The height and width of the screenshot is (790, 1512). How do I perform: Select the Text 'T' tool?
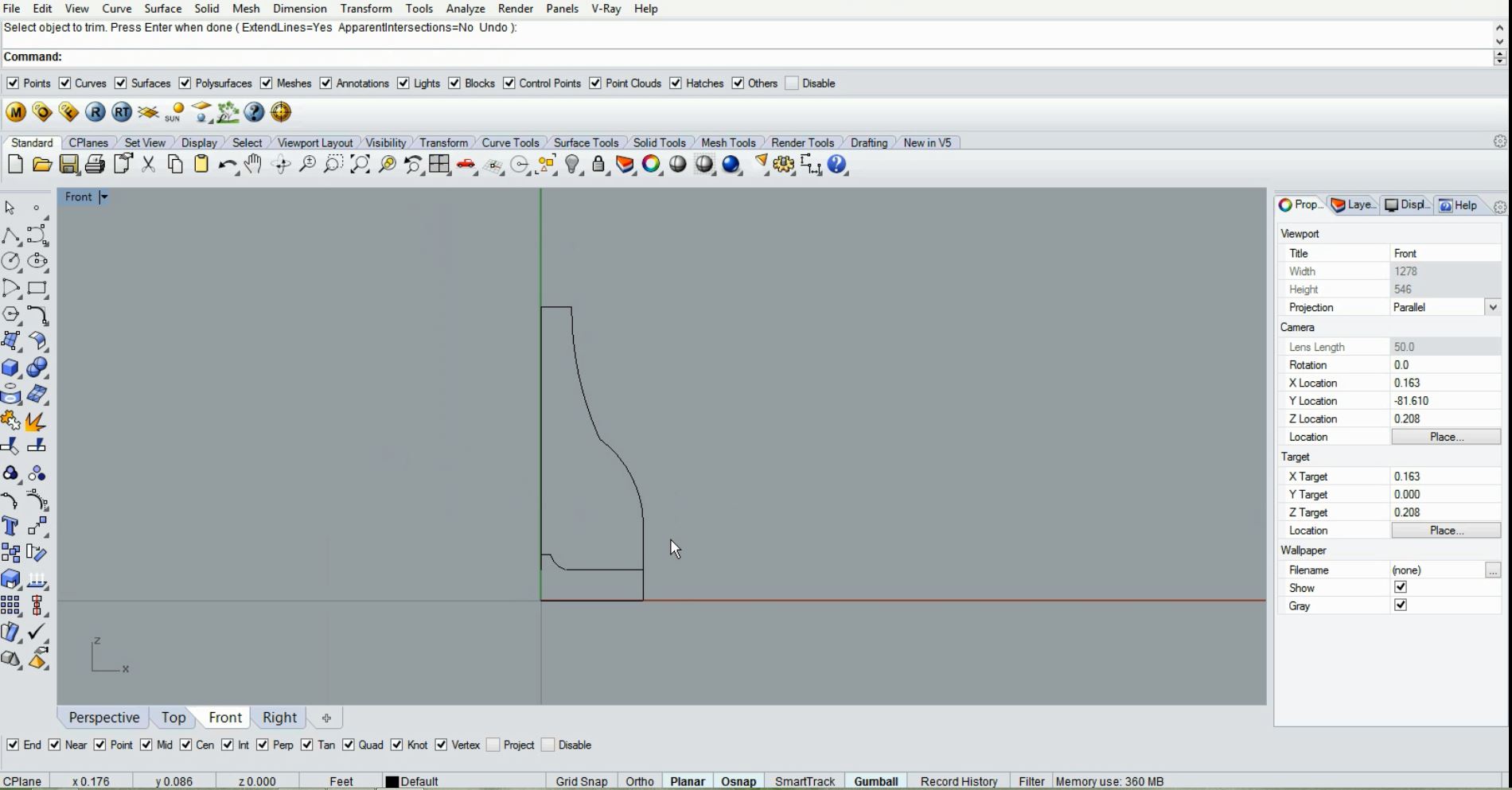pyautogui.click(x=11, y=526)
